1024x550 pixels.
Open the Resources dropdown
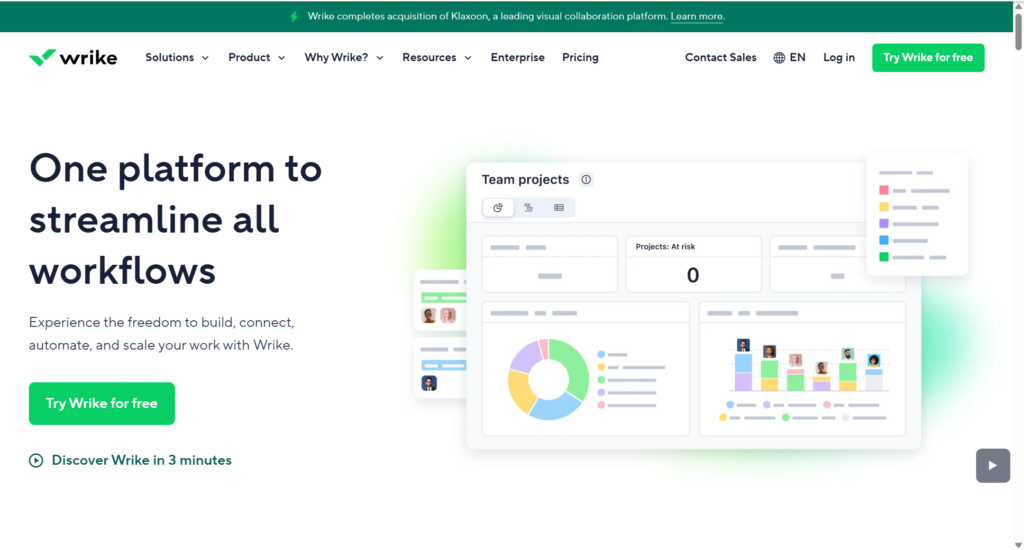click(436, 58)
